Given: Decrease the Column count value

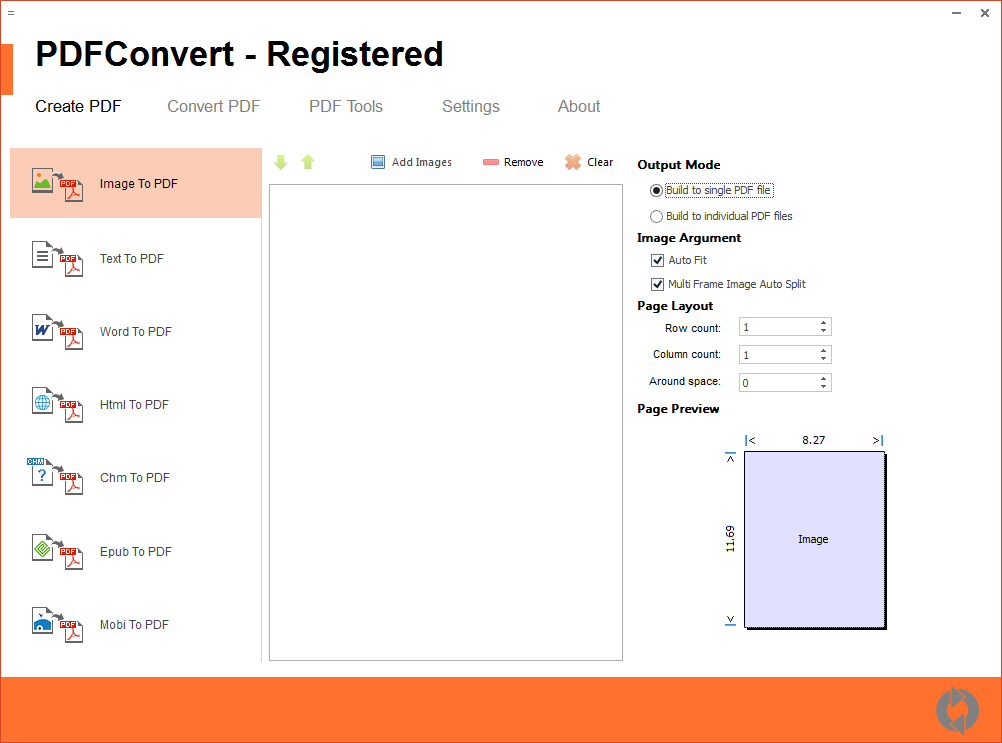Looking at the screenshot, I should coord(824,358).
